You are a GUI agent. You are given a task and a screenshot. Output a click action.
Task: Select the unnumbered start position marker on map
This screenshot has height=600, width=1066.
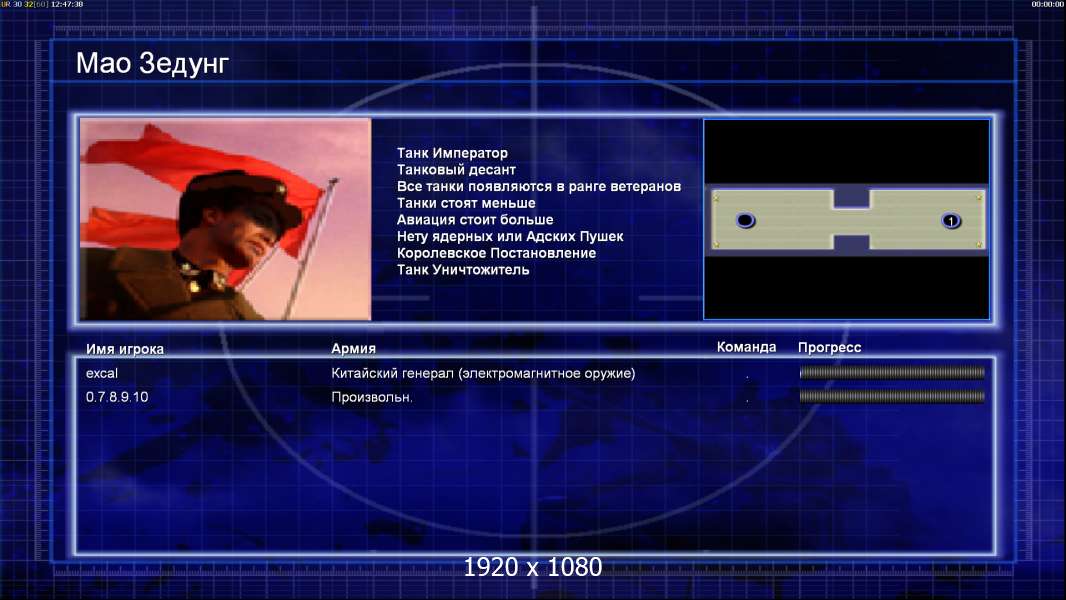(745, 220)
